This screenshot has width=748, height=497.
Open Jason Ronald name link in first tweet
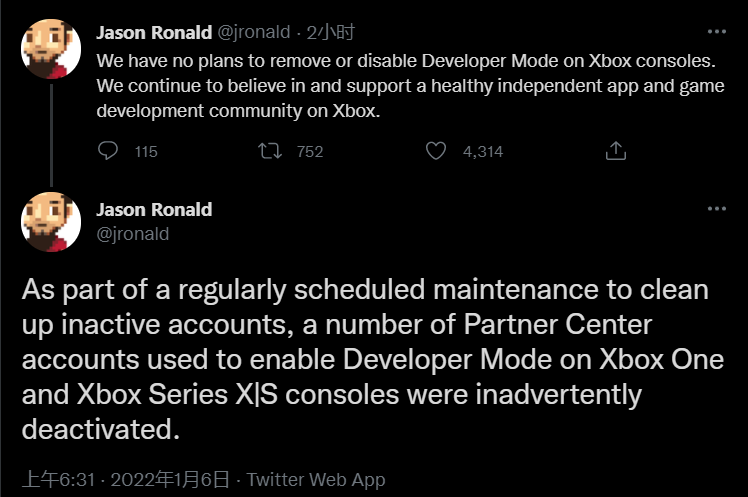click(x=154, y=33)
